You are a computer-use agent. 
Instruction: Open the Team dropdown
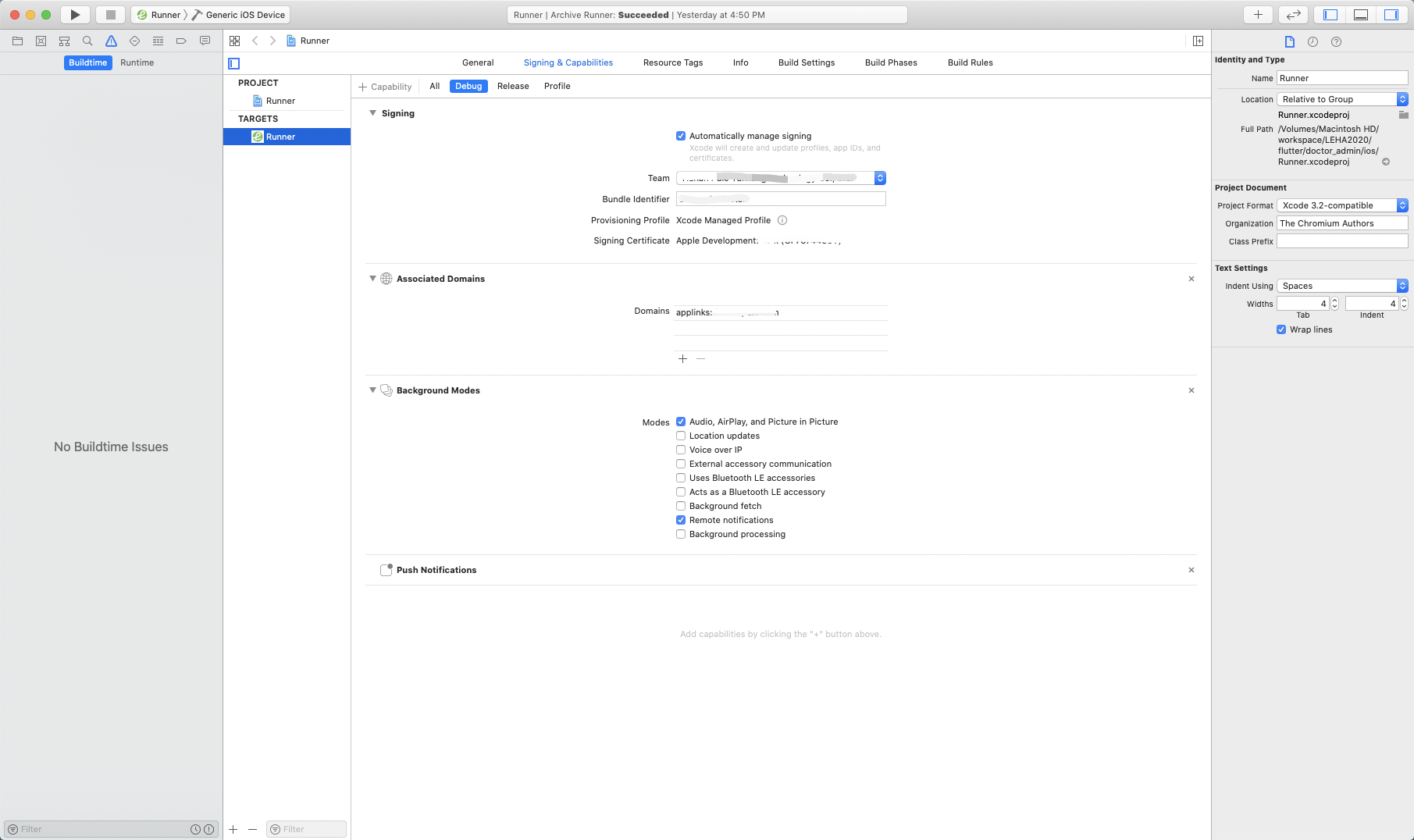tap(781, 178)
